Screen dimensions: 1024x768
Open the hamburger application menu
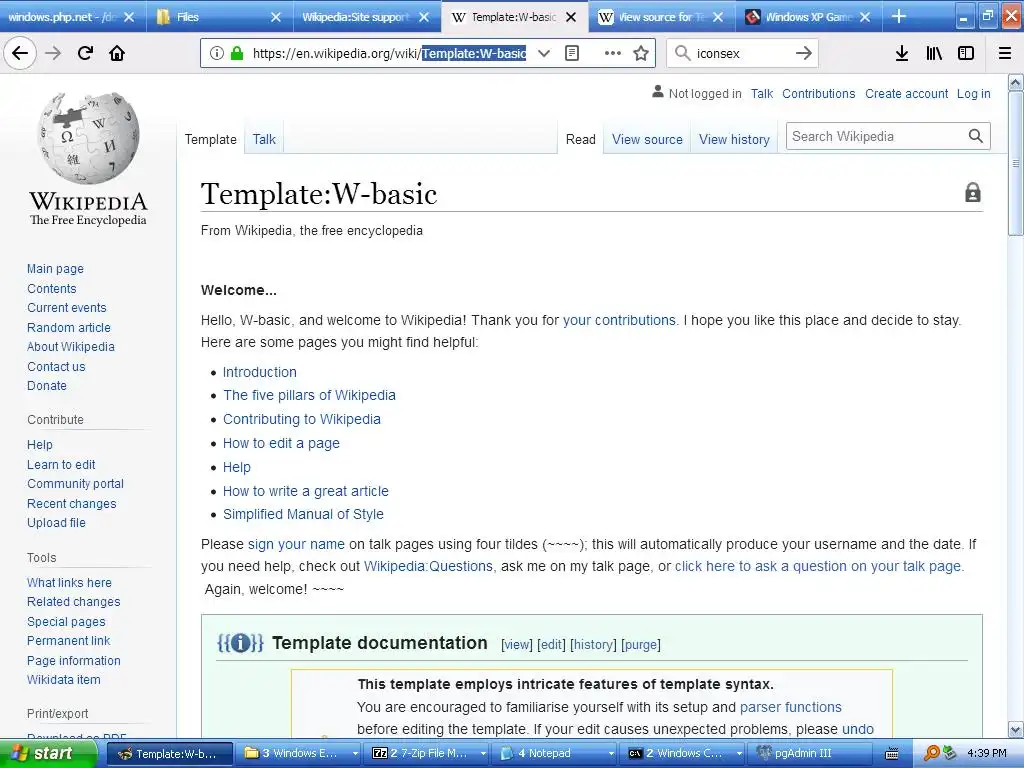pyautogui.click(x=1005, y=53)
